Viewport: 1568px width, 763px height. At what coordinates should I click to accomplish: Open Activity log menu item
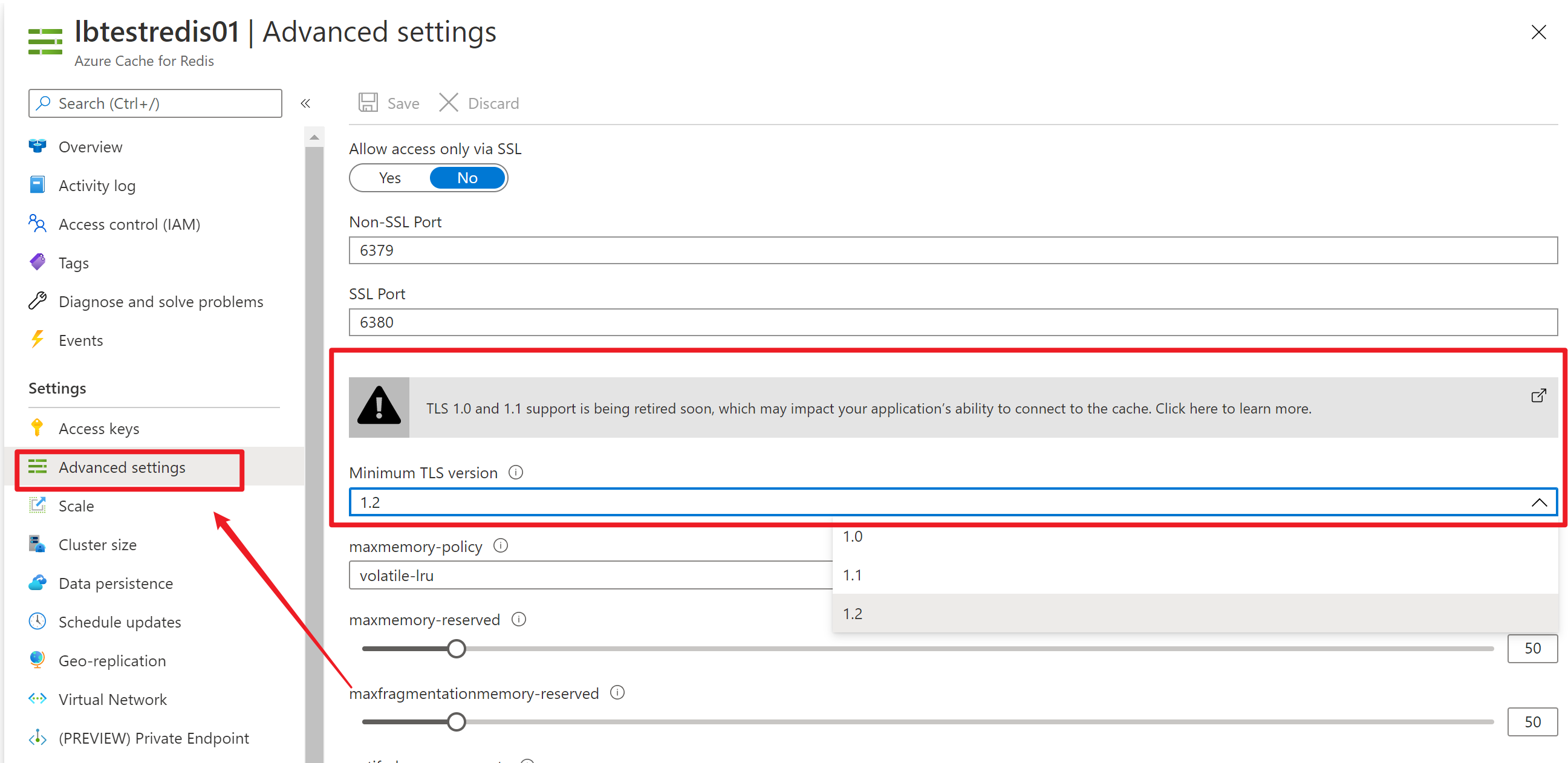tap(97, 186)
